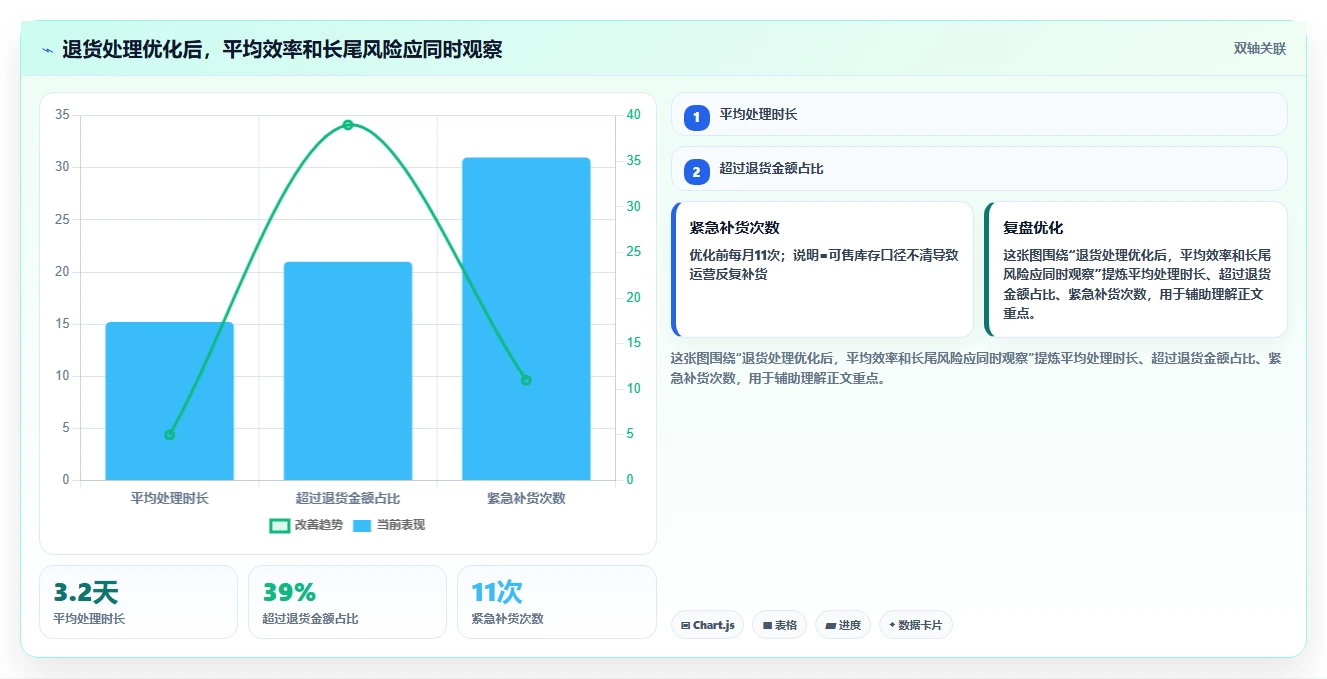Select the 紧急补货次数 blue bar
The height and width of the screenshot is (679, 1327).
click(526, 319)
